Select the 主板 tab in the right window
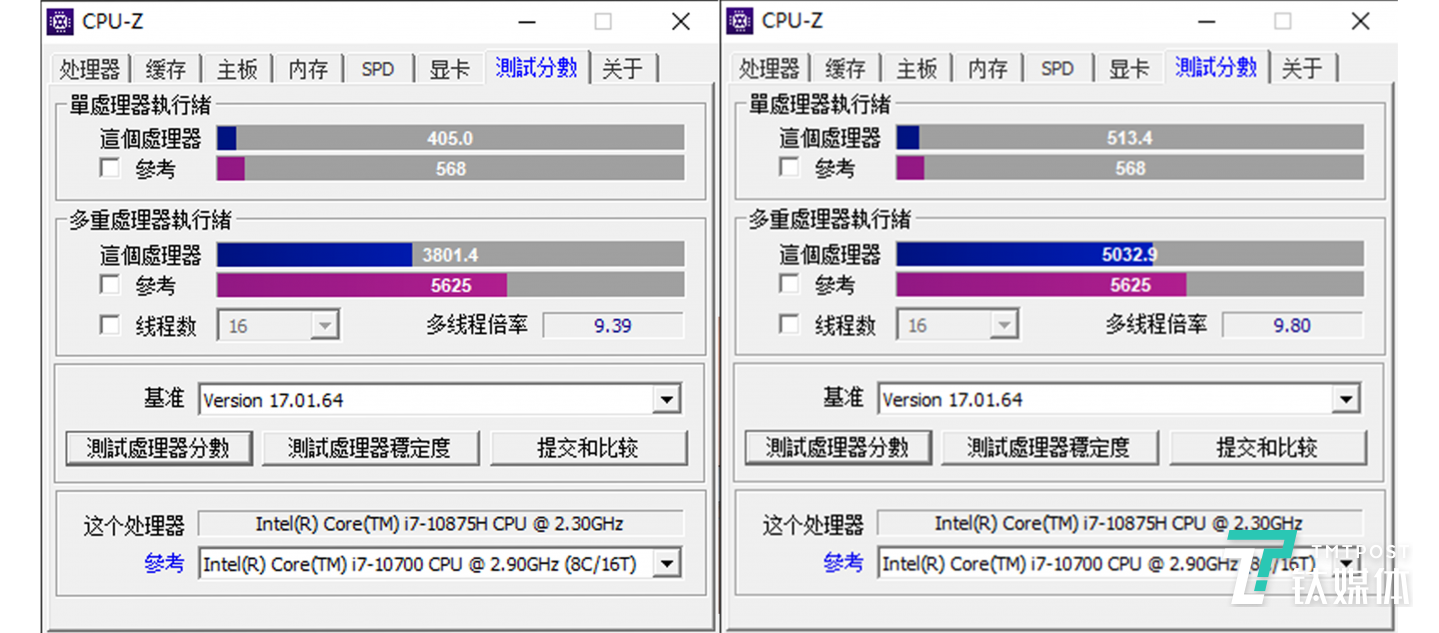The width and height of the screenshot is (1439, 633). pos(916,68)
